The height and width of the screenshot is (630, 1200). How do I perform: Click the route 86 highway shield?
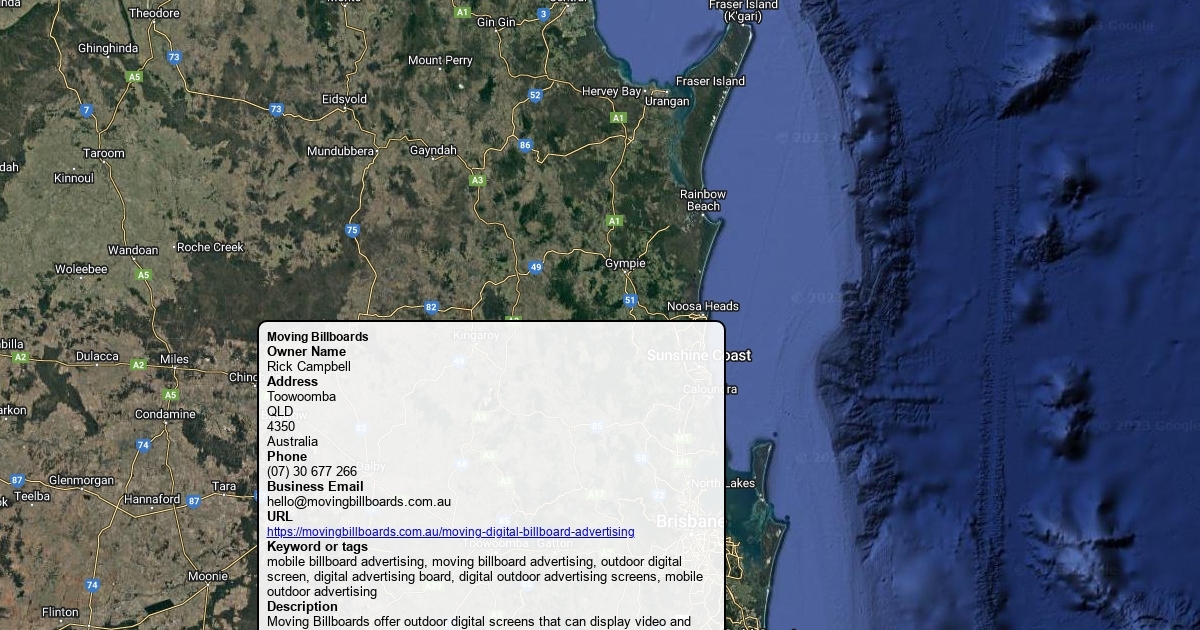pos(525,146)
